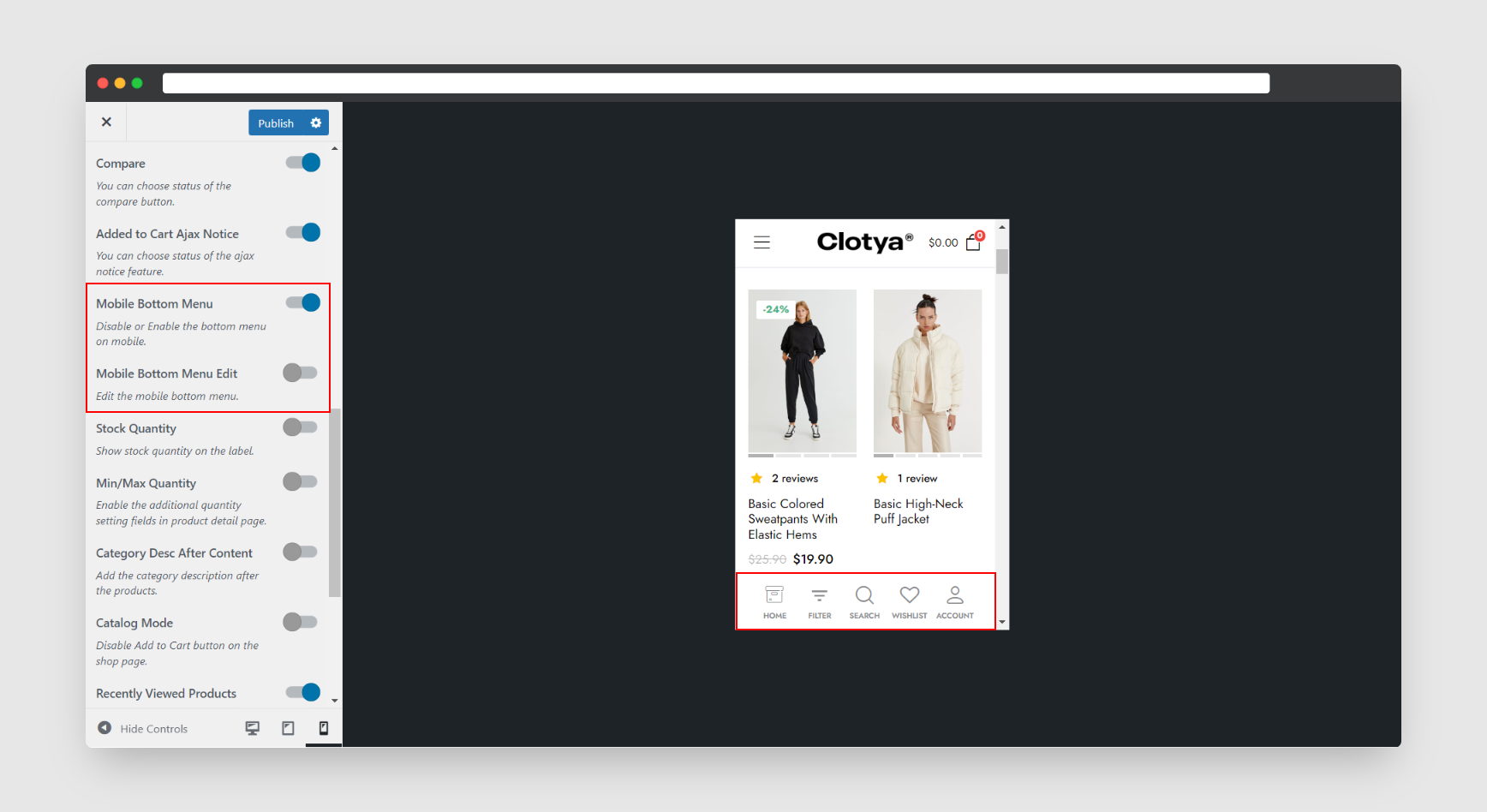Open the settings gear beside Publish
1487x812 pixels.
(315, 122)
